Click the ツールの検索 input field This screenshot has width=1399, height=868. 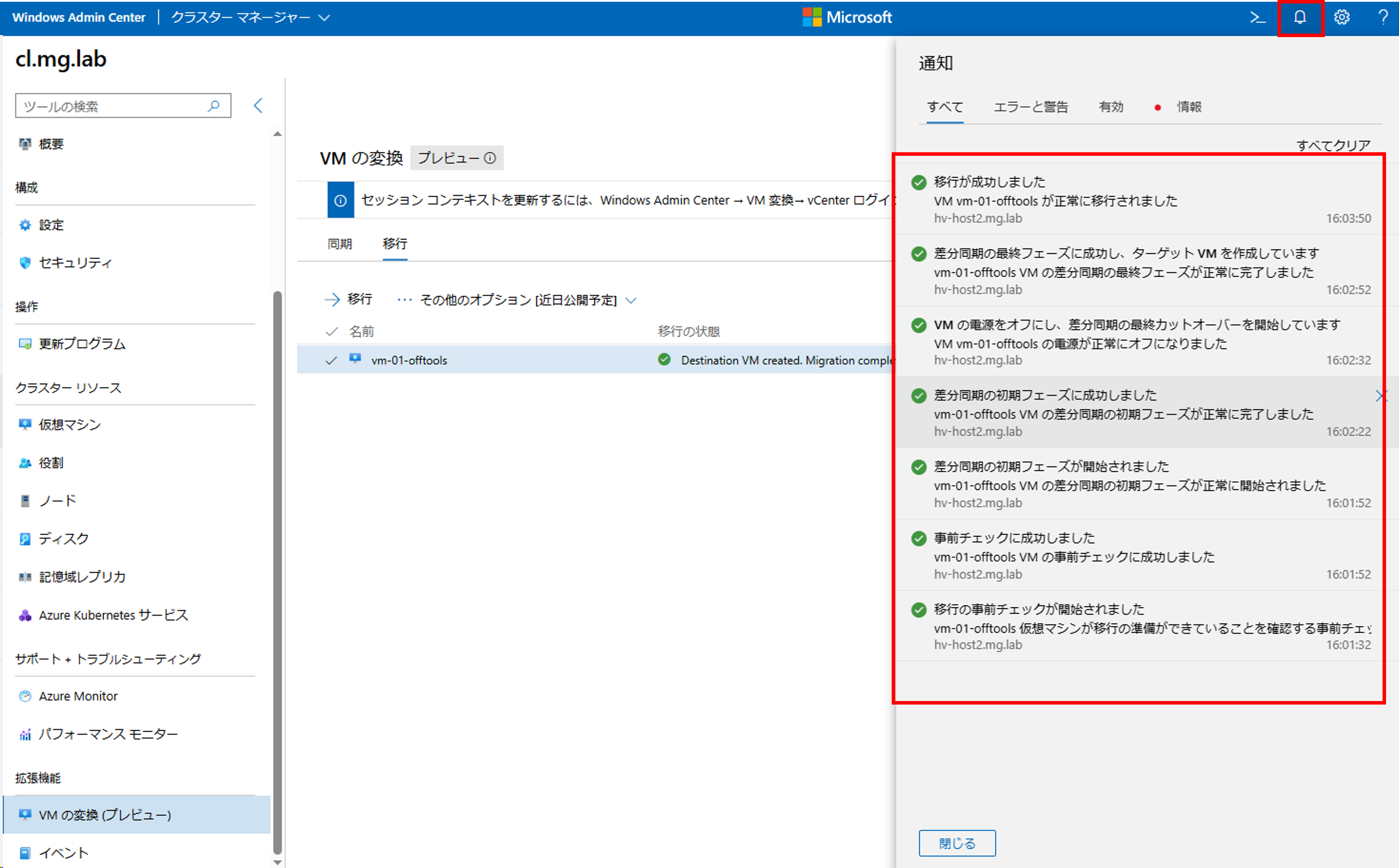tap(112, 106)
